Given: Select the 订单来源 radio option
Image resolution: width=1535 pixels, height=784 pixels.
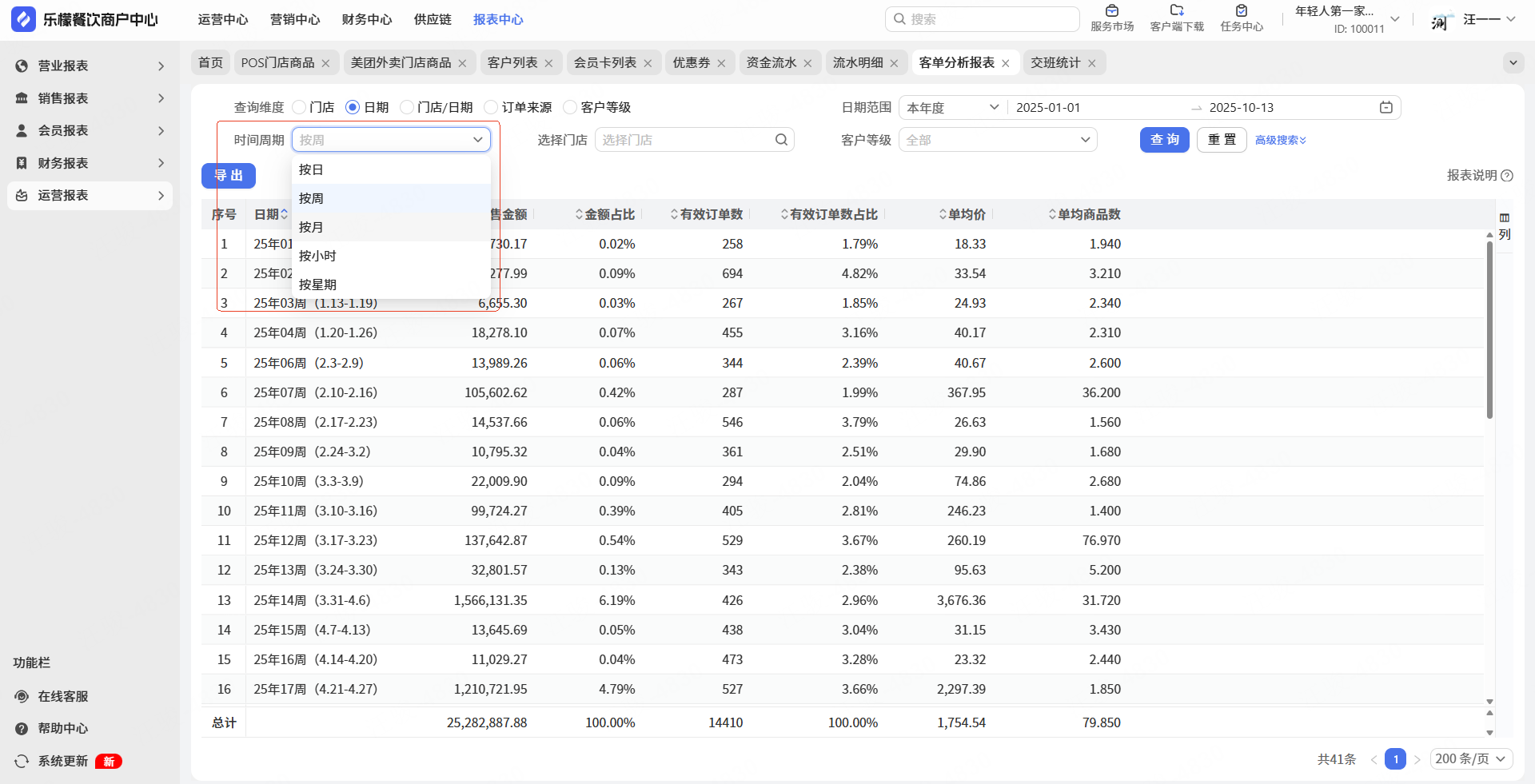Looking at the screenshot, I should coord(492,107).
